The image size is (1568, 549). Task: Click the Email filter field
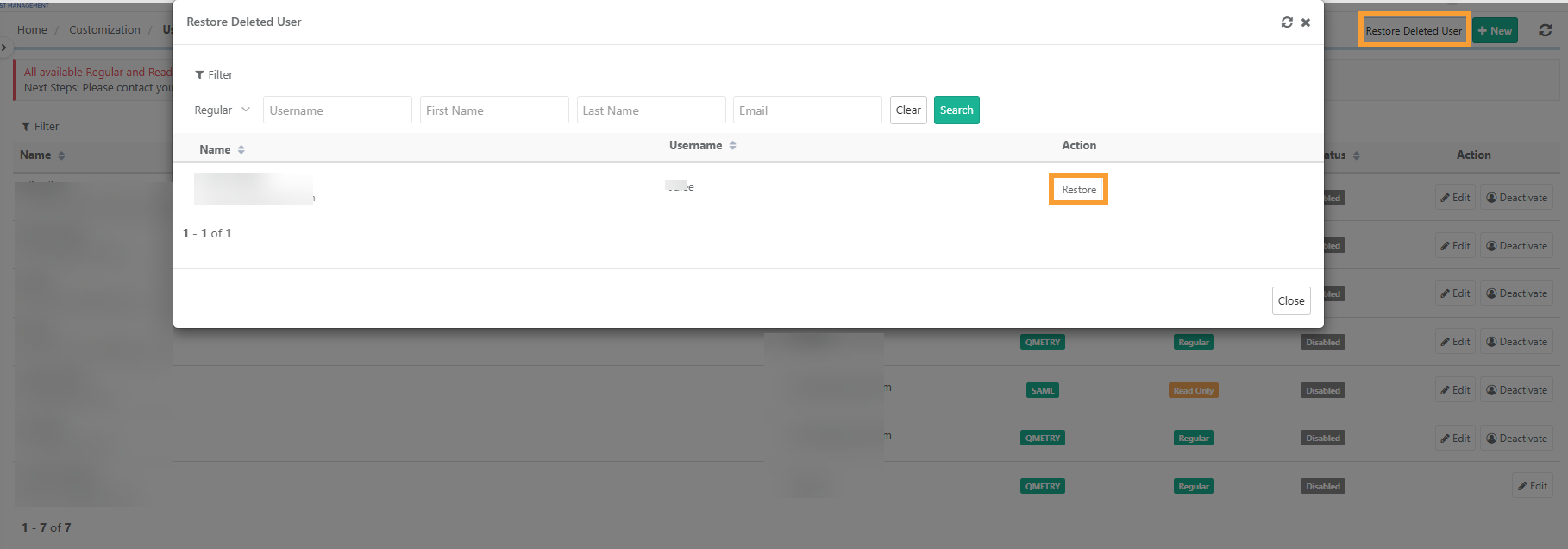click(x=806, y=110)
